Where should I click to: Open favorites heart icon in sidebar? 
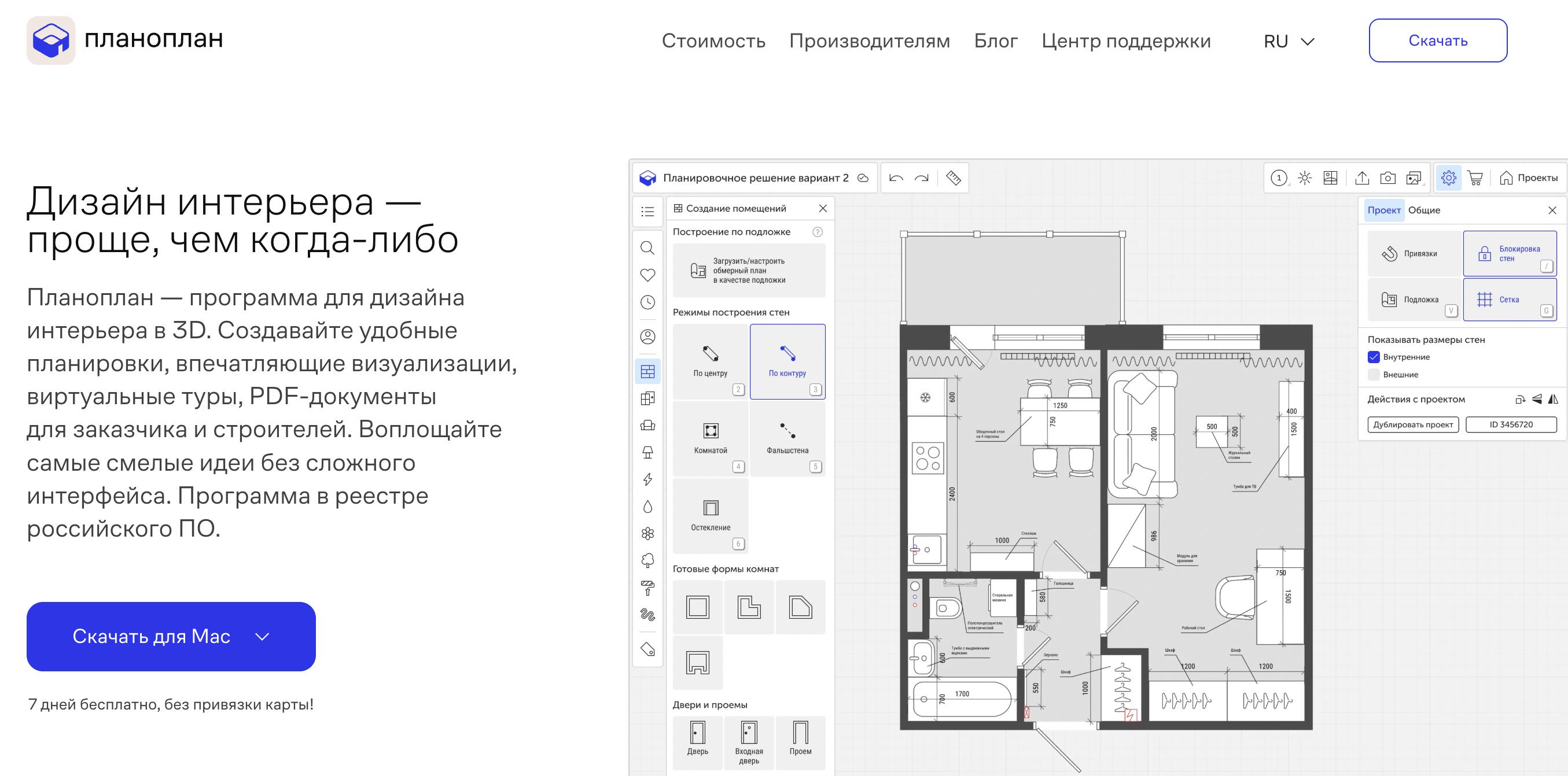[x=647, y=275]
